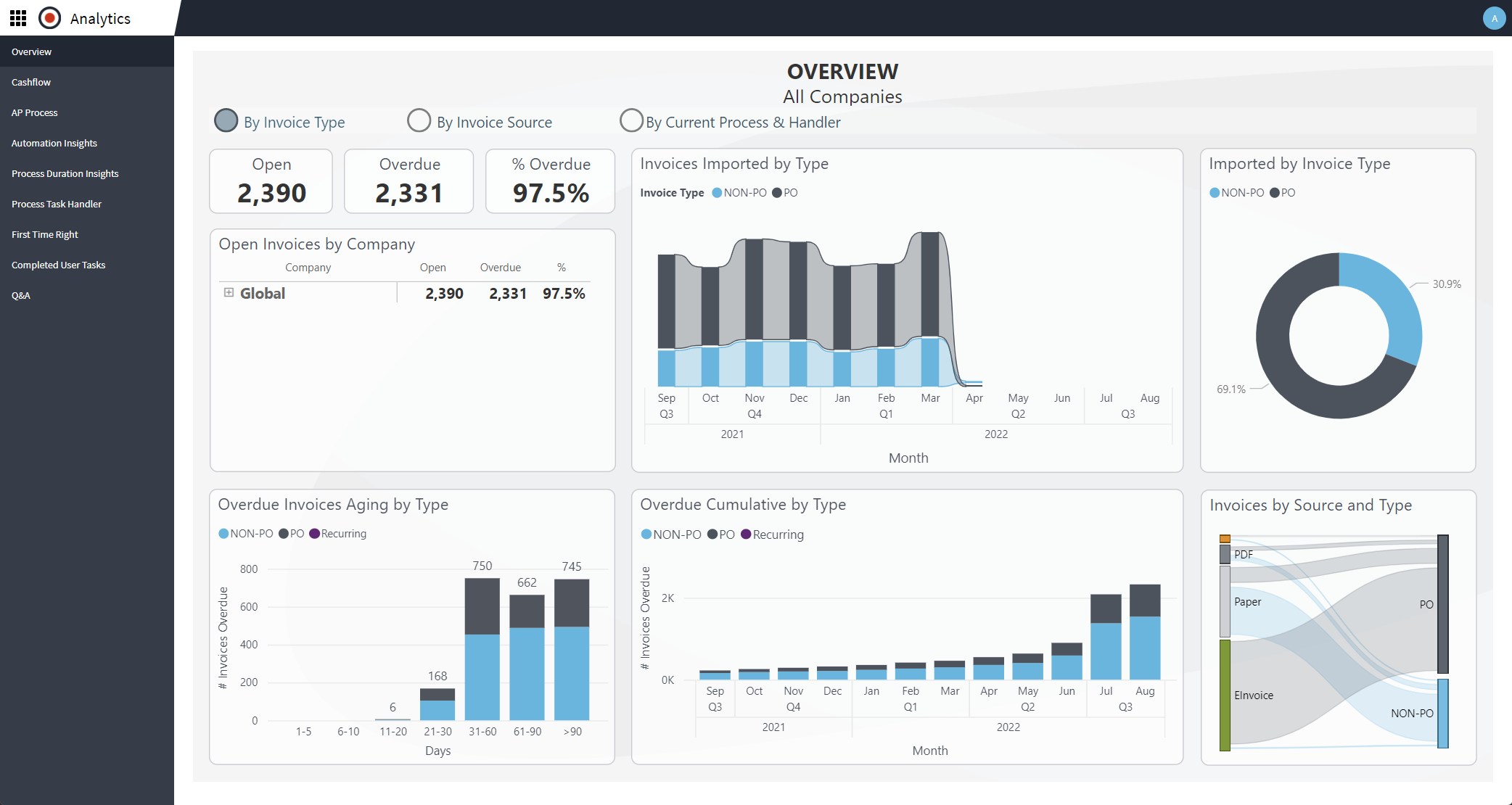Click the orange source node in Sankey chart
This screenshot has width=1512, height=805.
point(1225,539)
